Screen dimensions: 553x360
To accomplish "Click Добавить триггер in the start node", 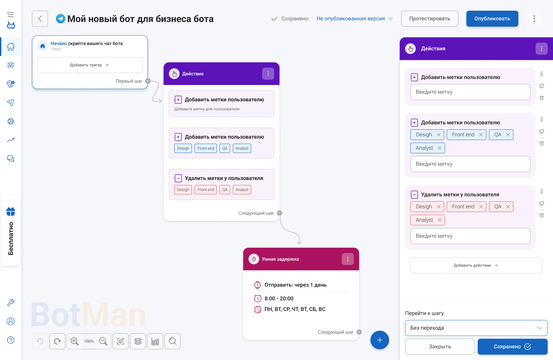I will coord(90,65).
